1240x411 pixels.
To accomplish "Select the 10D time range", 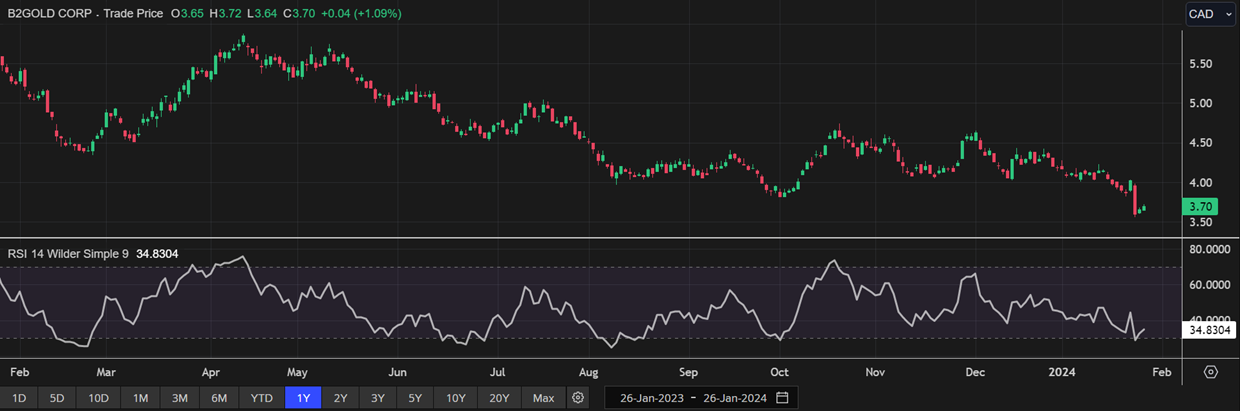I will pos(98,398).
